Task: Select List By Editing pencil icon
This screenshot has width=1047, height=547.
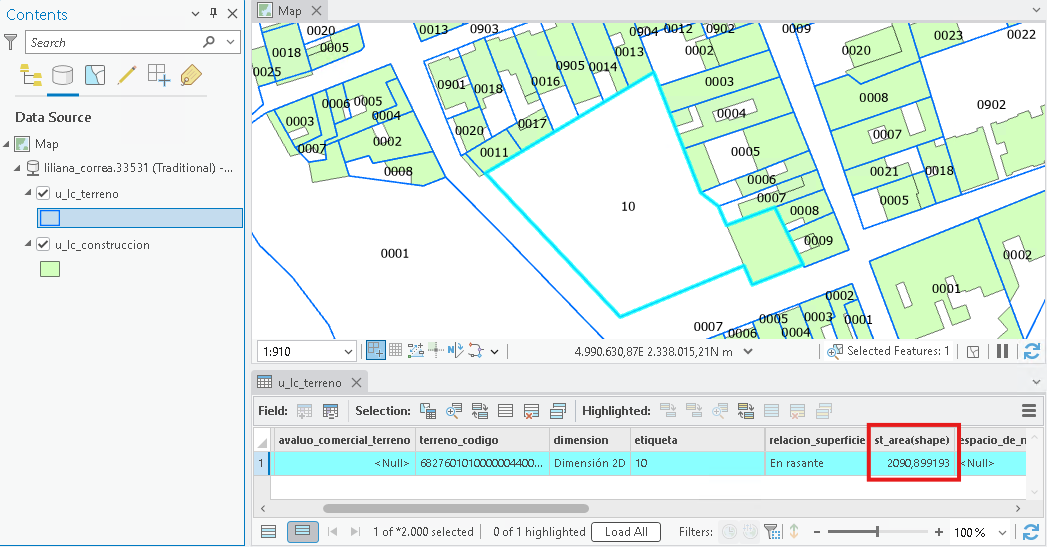Action: 127,75
